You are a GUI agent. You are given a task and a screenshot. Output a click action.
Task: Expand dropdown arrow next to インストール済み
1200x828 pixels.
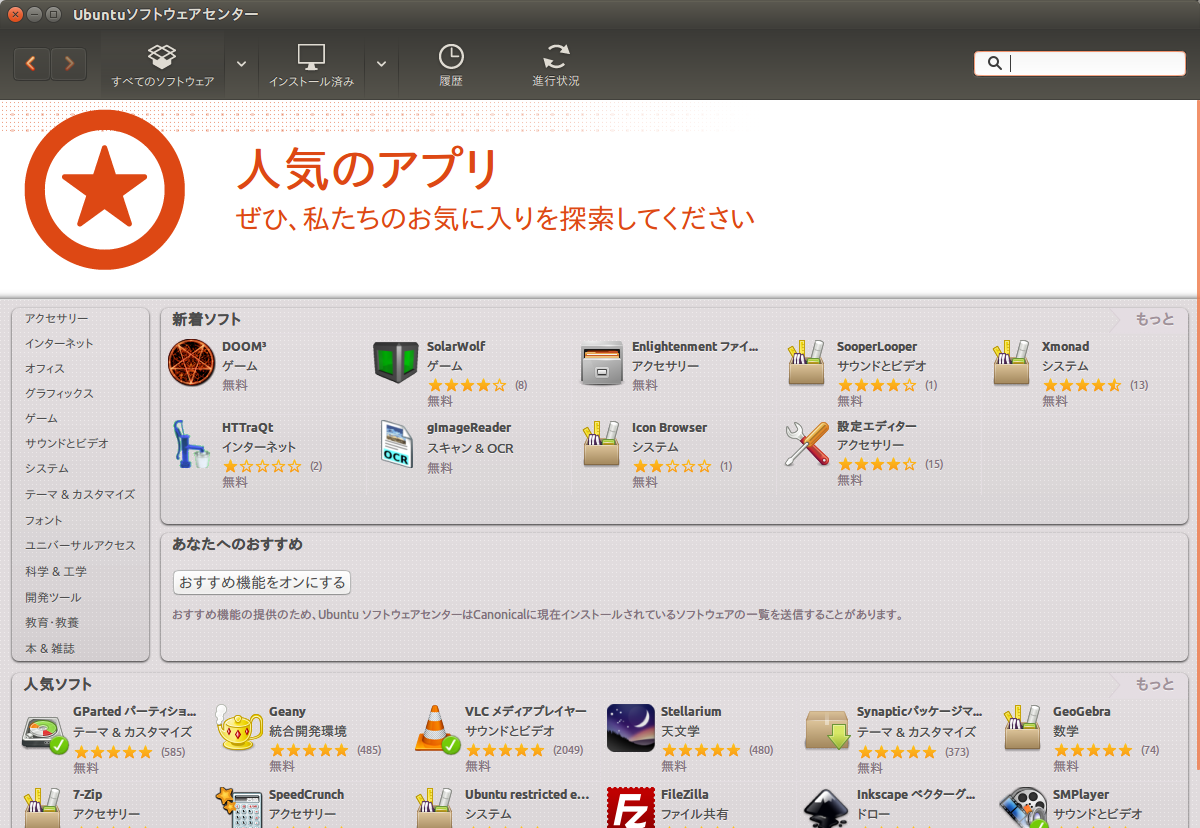(381, 64)
